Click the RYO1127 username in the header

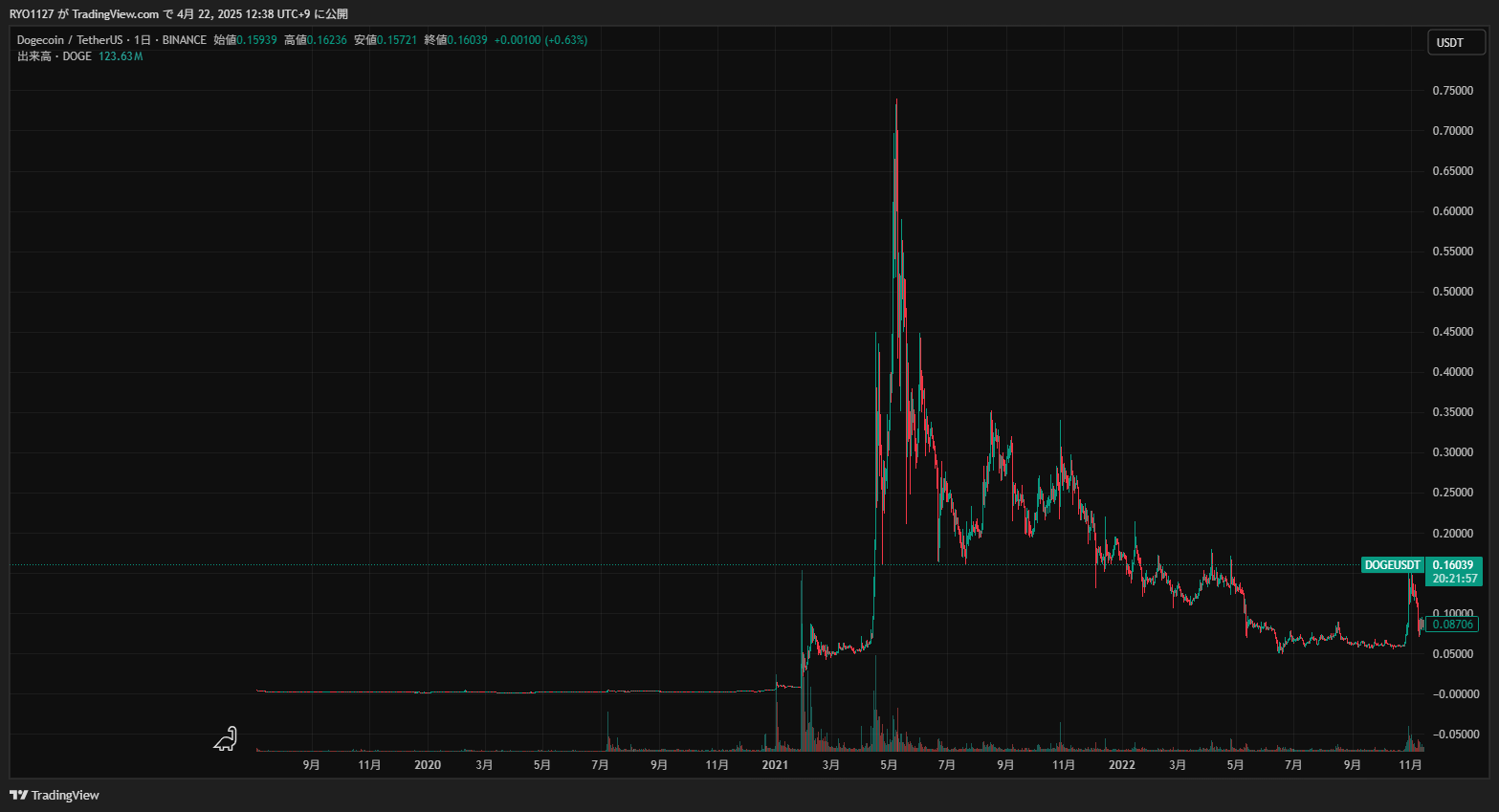[32, 14]
